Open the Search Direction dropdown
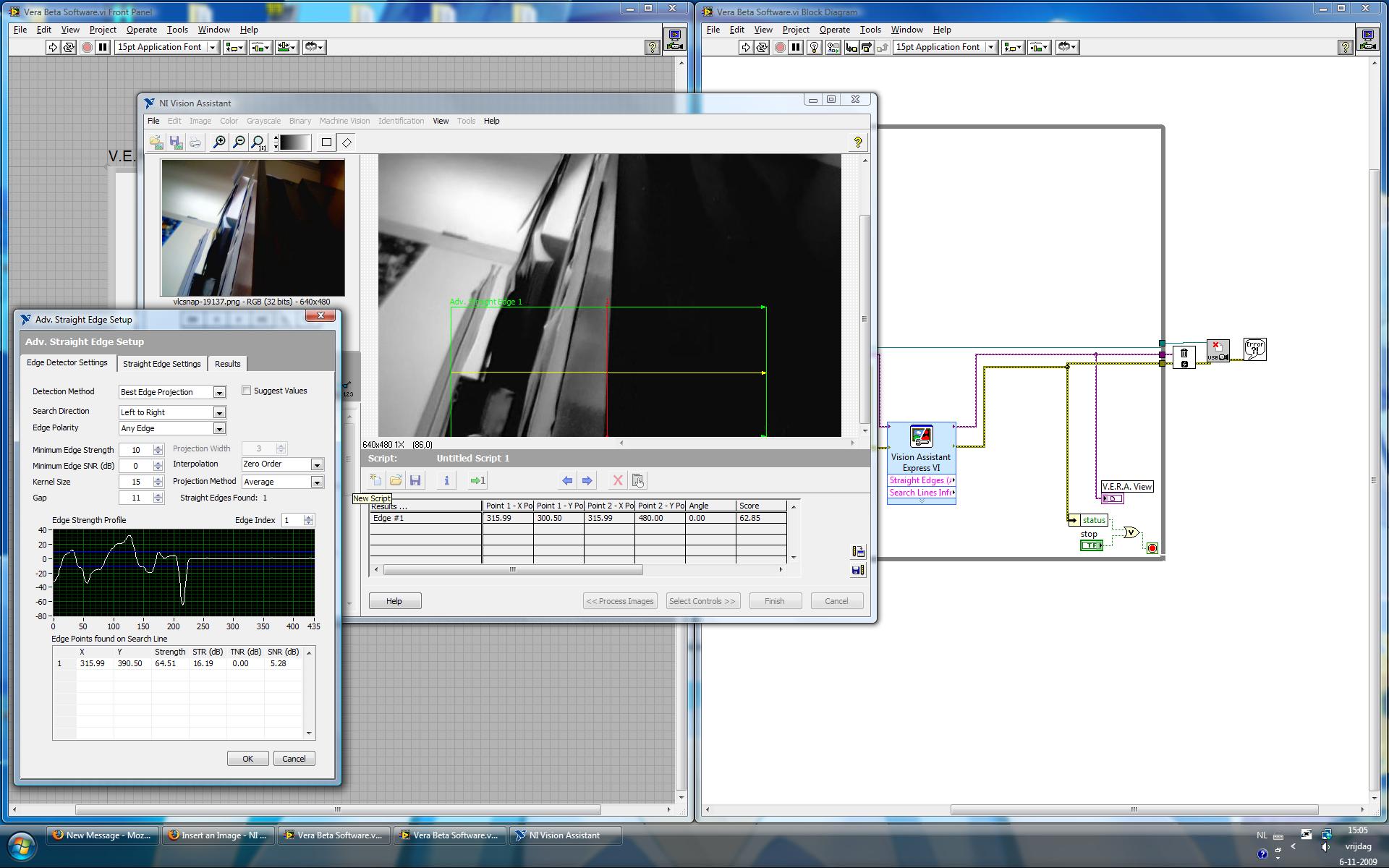 (x=219, y=412)
